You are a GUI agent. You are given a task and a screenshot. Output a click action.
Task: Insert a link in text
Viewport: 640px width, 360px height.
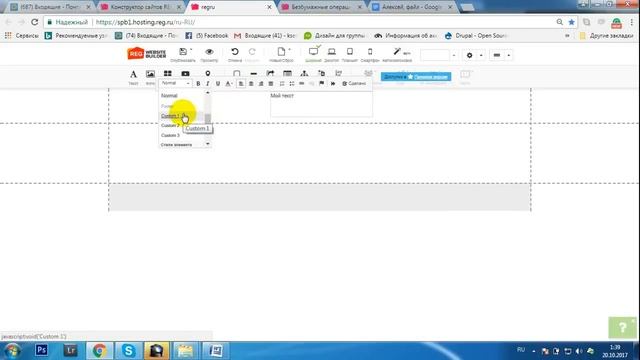click(302, 84)
